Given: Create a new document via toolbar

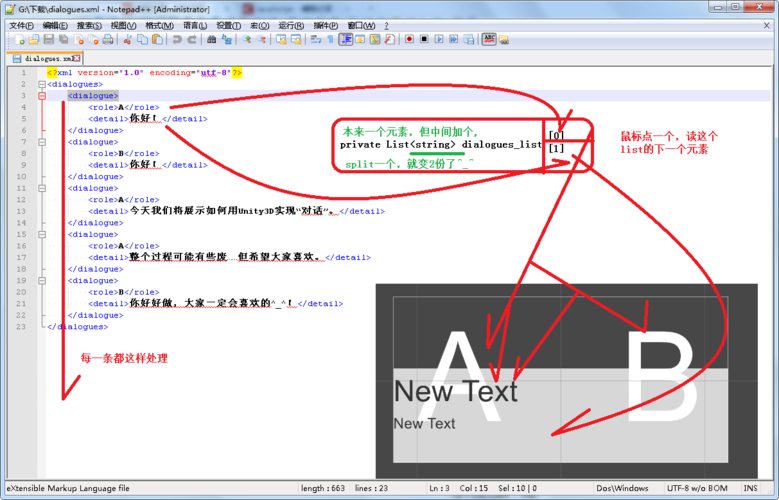Looking at the screenshot, I should (19, 39).
